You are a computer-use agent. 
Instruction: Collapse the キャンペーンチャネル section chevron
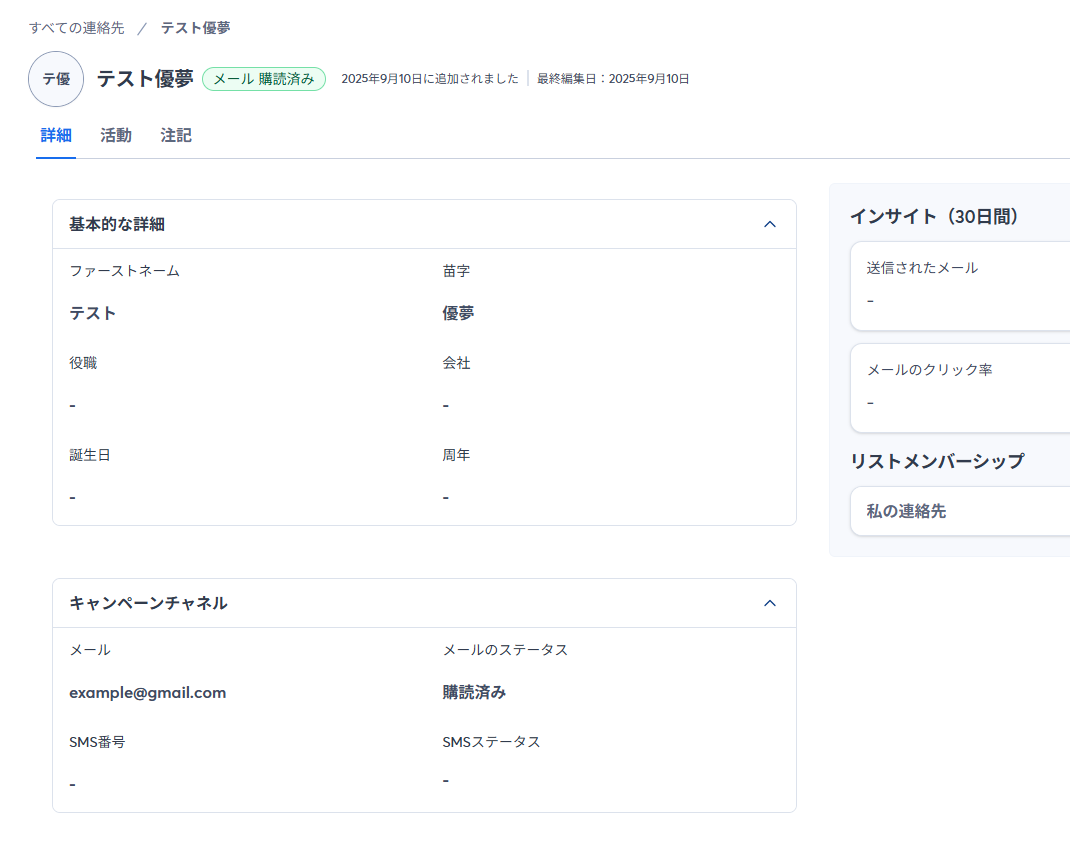(769, 603)
